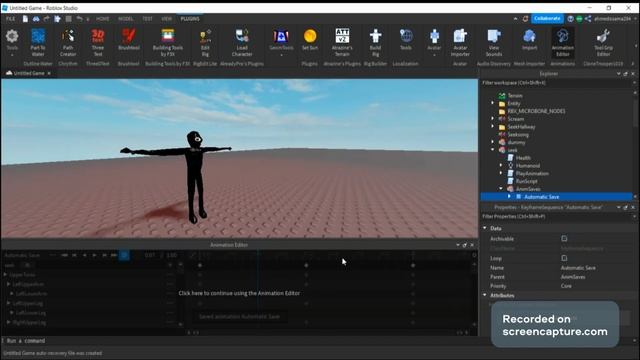This screenshot has width=640, height=360.
Task: Close the Untitled Game document tab
Action: [49, 73]
